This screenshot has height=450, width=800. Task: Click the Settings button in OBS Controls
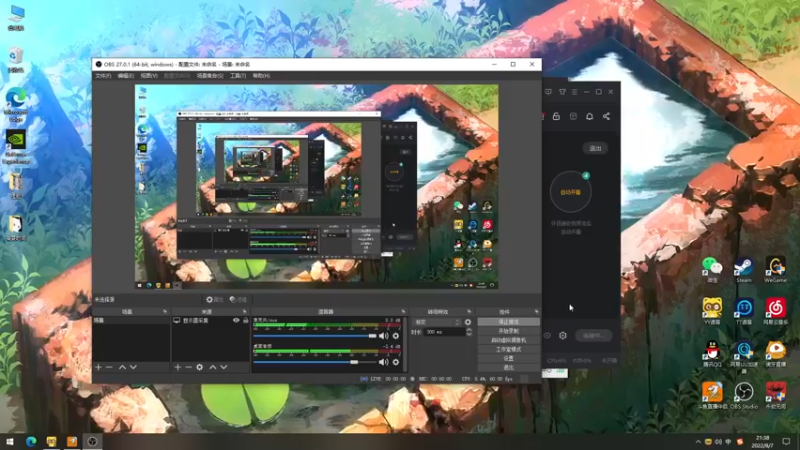[x=508, y=358]
